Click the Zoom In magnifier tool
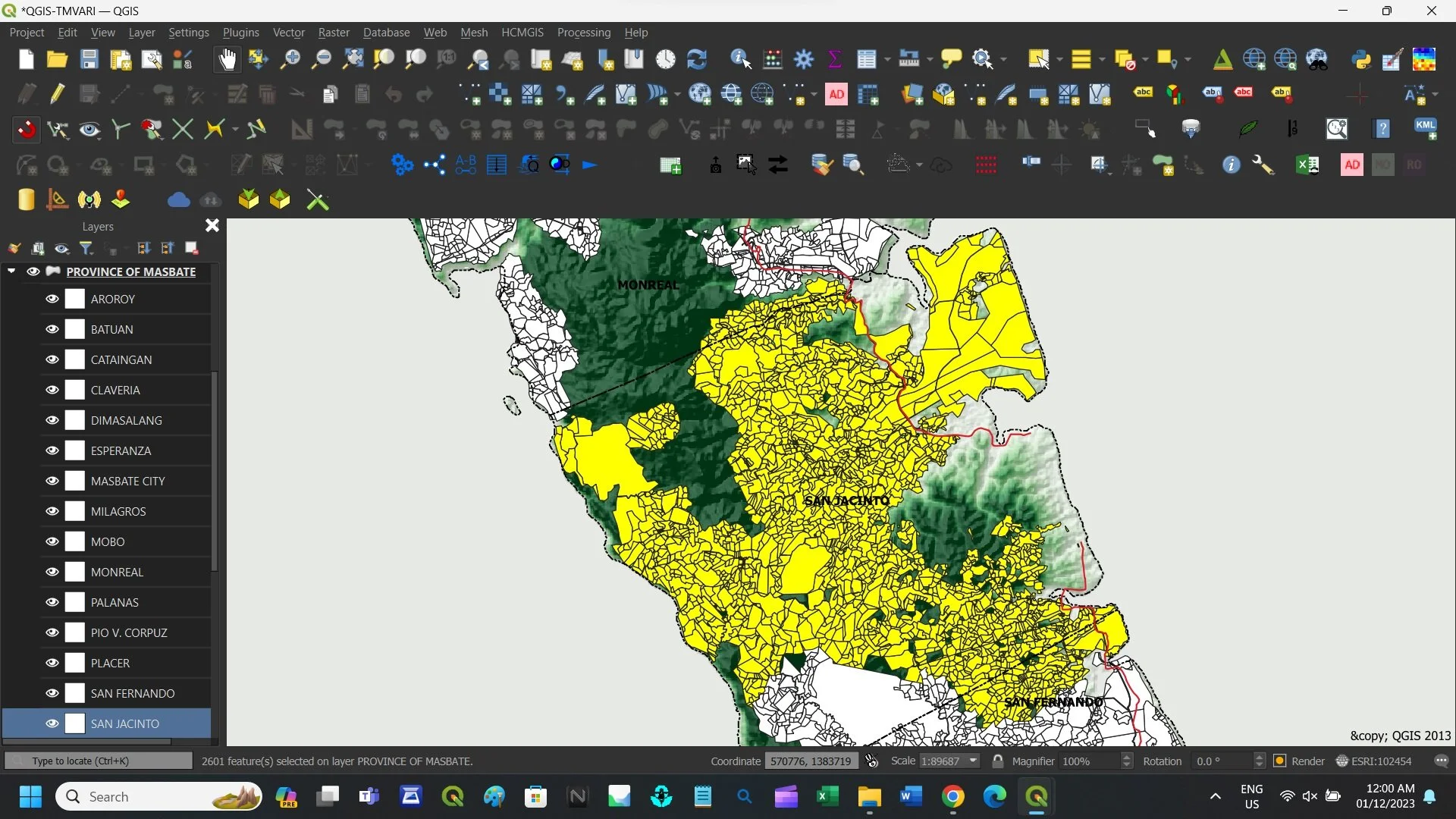This screenshot has height=819, width=1456. pos(290,59)
